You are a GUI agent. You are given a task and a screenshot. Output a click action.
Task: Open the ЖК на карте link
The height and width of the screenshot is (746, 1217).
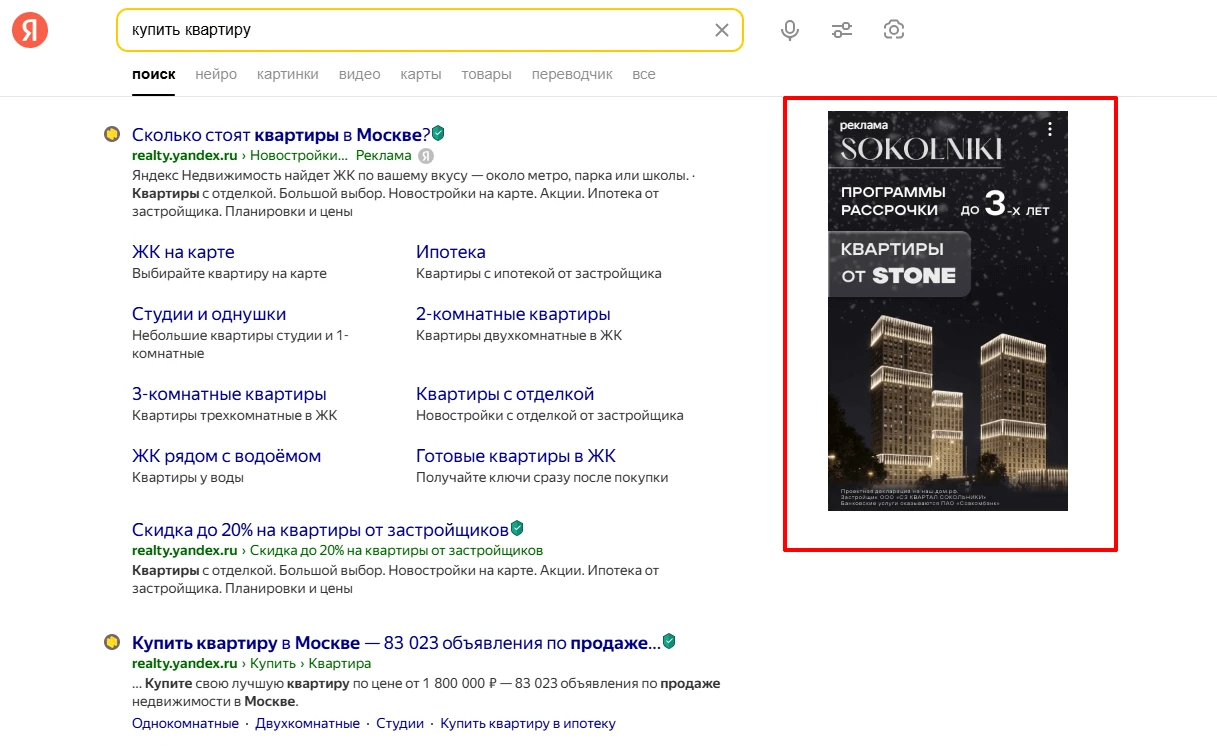183,252
